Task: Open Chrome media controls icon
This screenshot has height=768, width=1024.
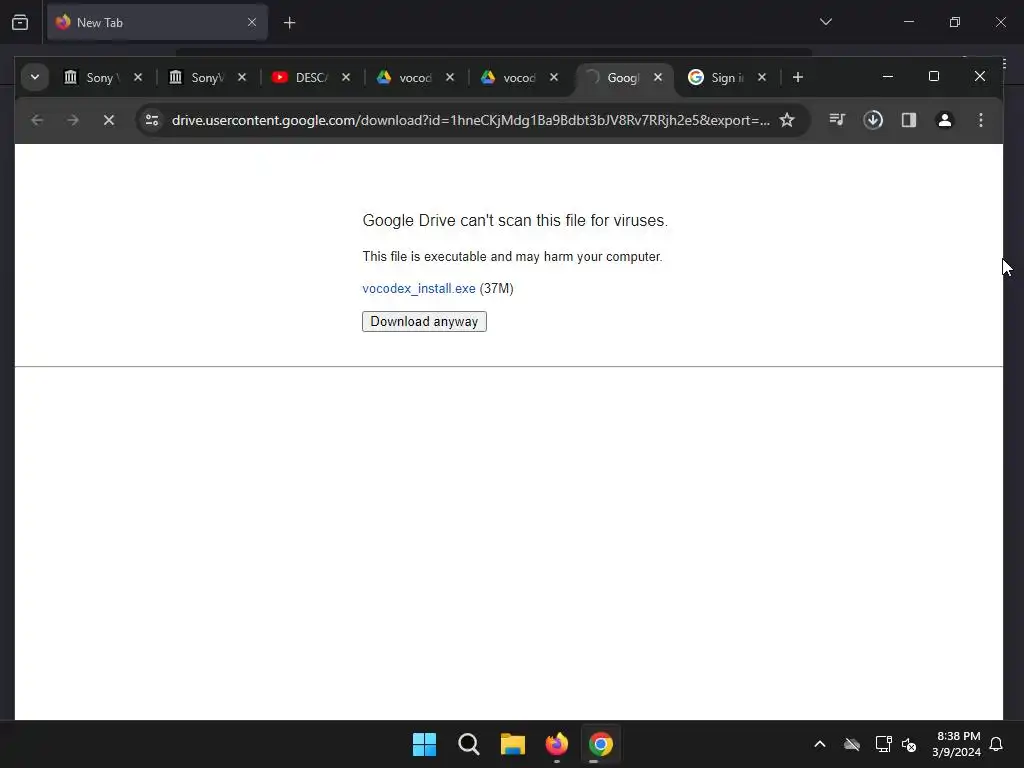Action: (x=837, y=120)
